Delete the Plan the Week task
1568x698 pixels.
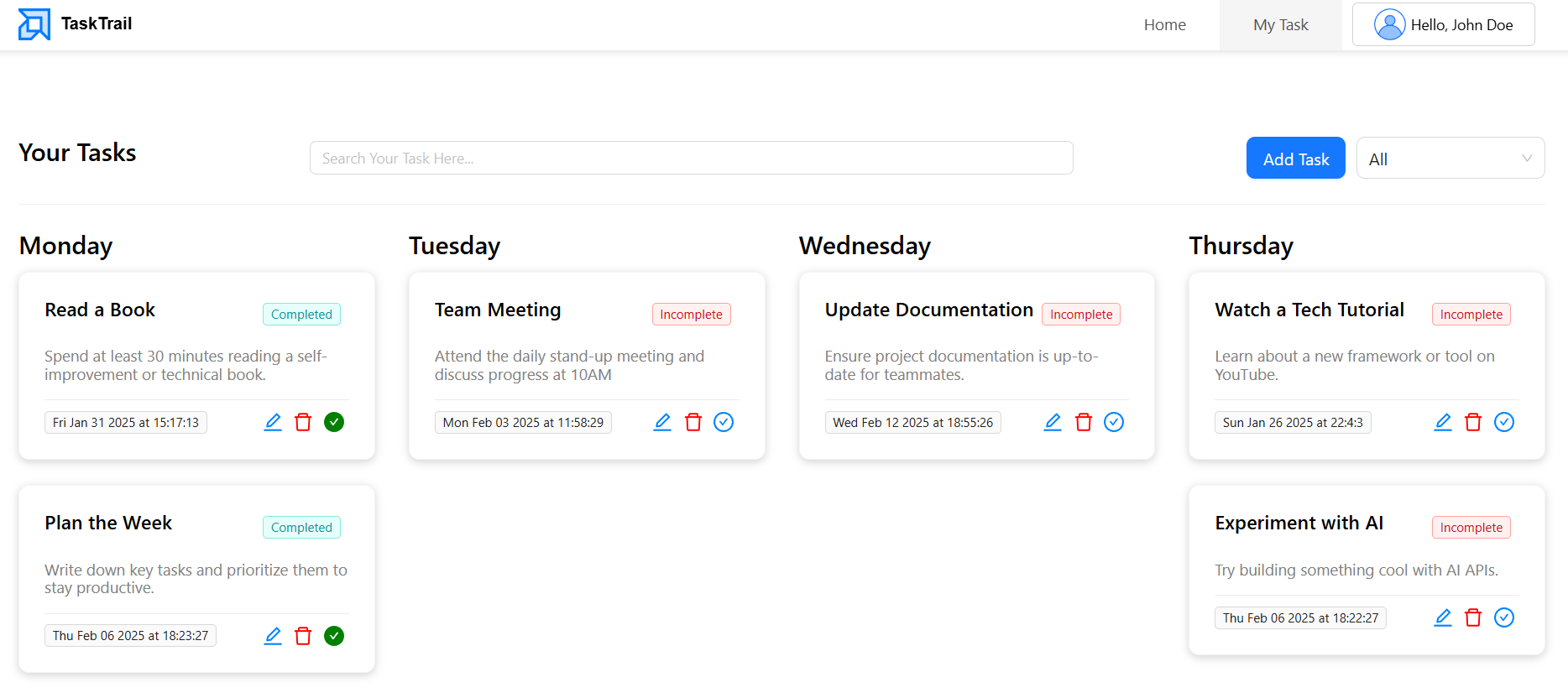[x=303, y=635]
